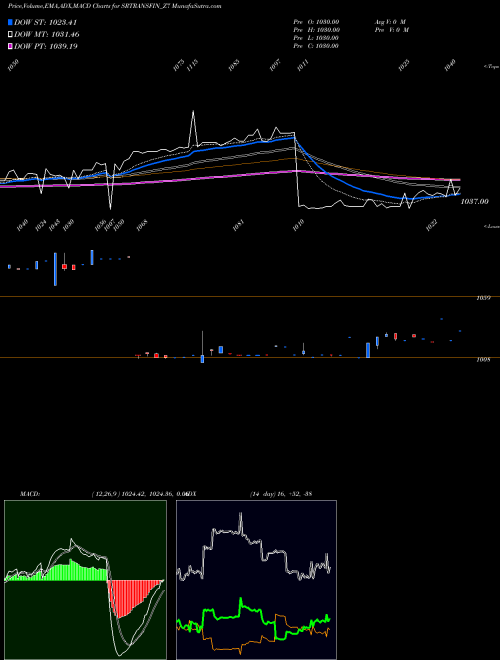Click the chart title mentioning MunafaSutra.com
The height and width of the screenshot is (660, 500).
[x=114, y=6]
